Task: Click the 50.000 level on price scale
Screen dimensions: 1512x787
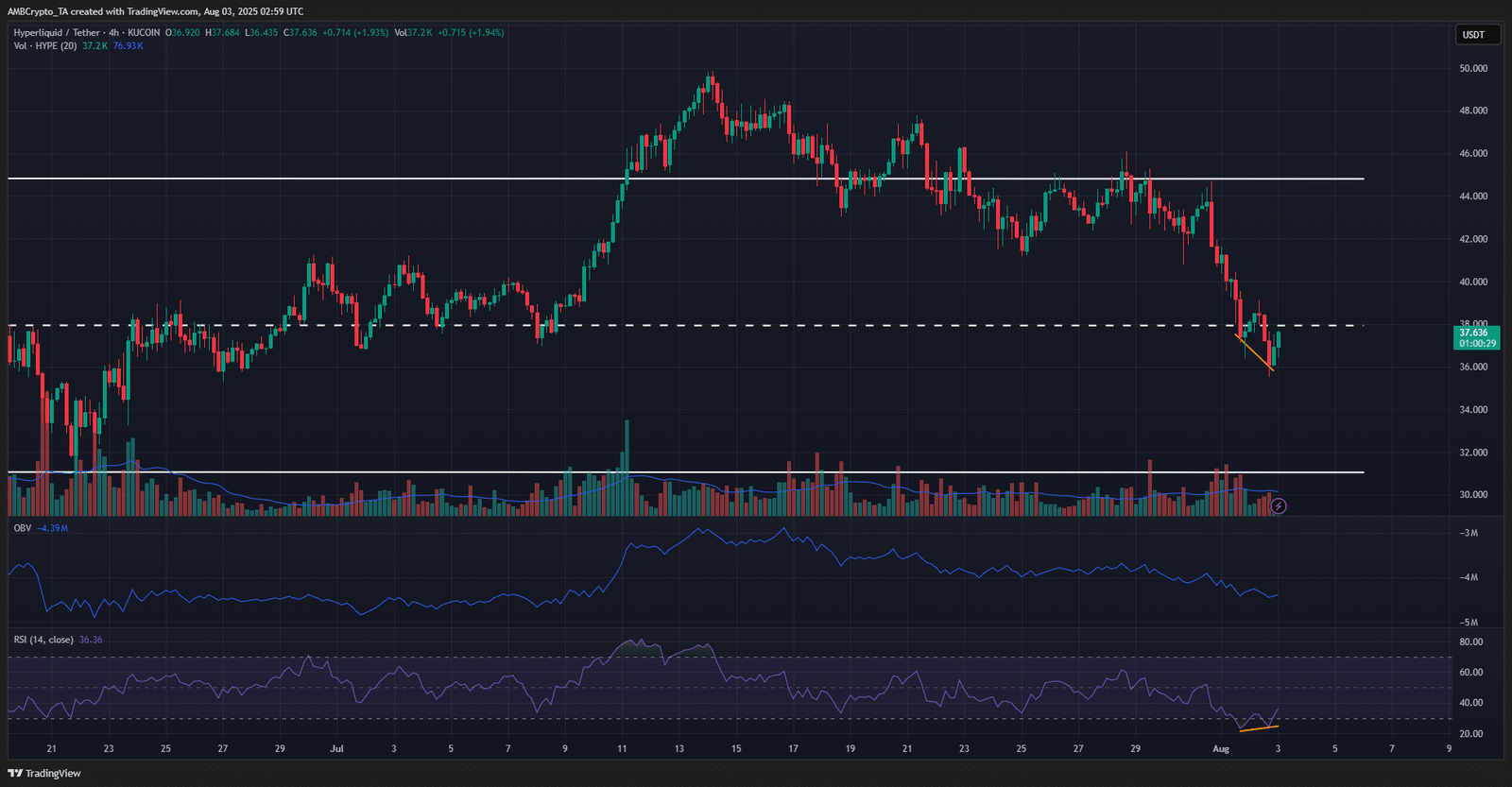Action: point(1472,69)
